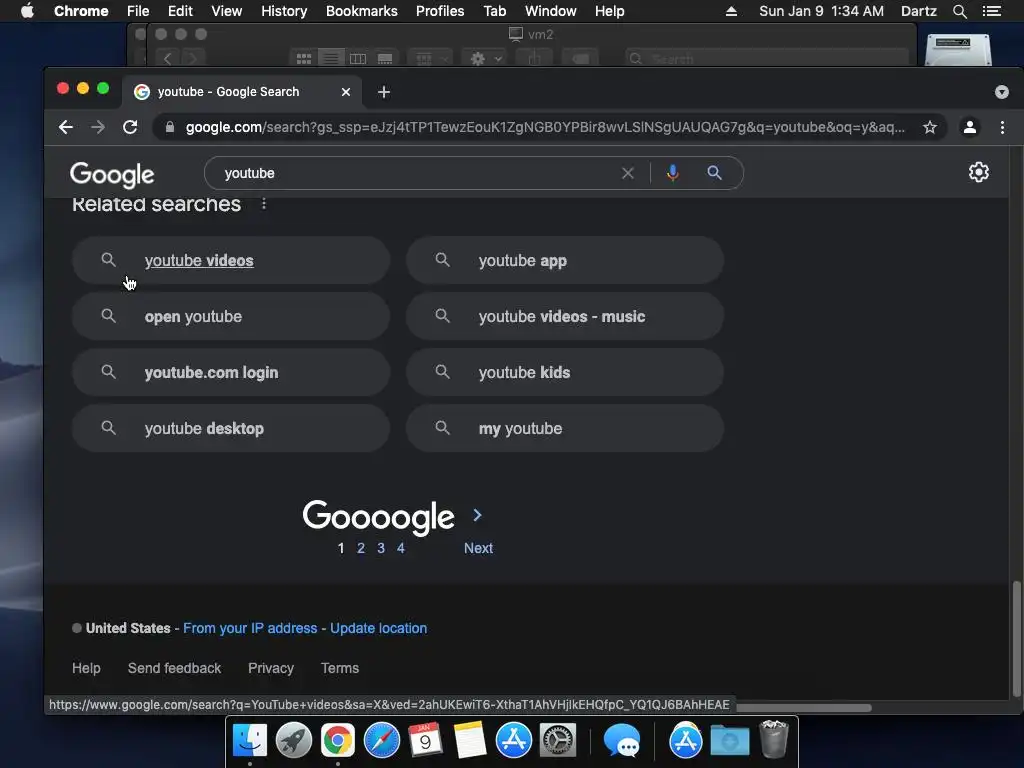Open Send feedback footer link
Screen dimensions: 1024x768
point(174,668)
